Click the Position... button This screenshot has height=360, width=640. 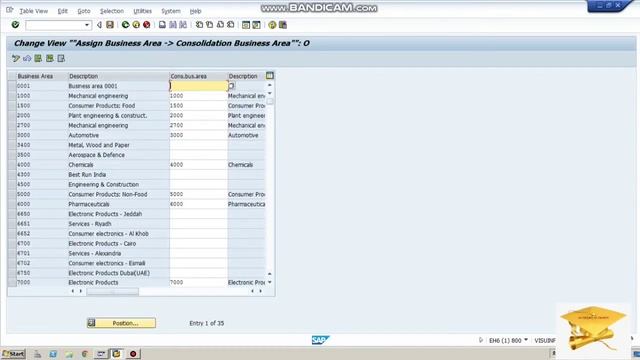(x=121, y=323)
